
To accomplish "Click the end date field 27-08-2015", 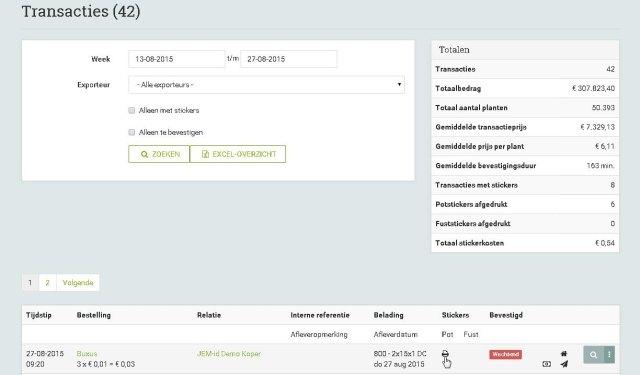I will tap(289, 59).
